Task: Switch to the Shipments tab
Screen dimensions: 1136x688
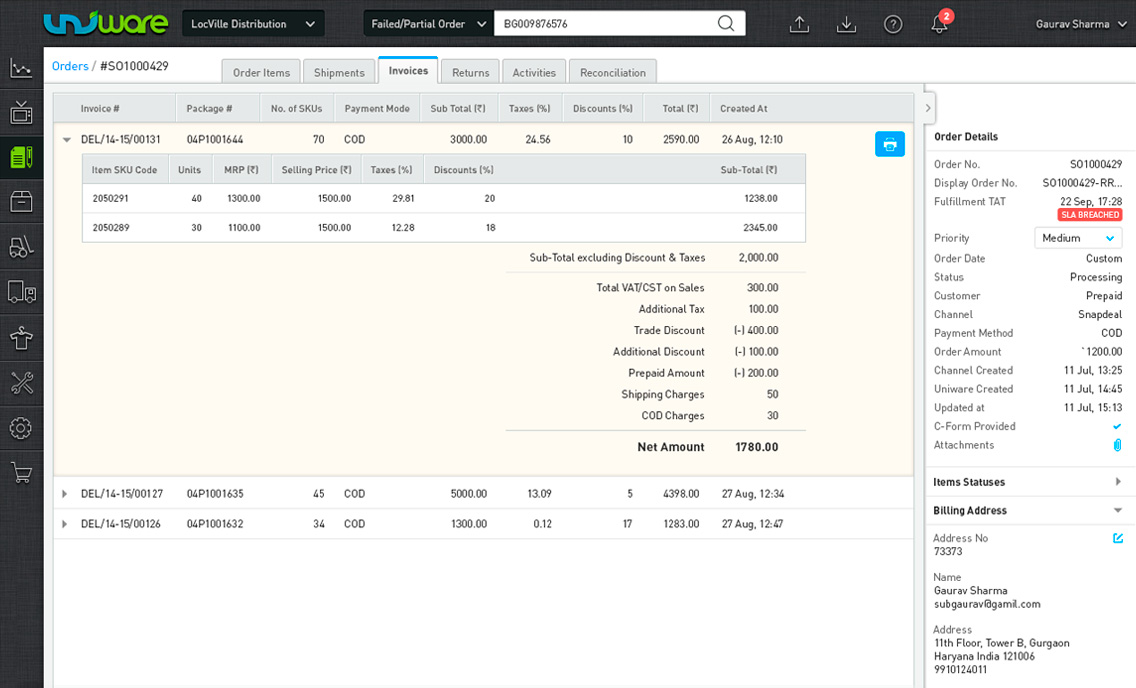Action: 339,72
